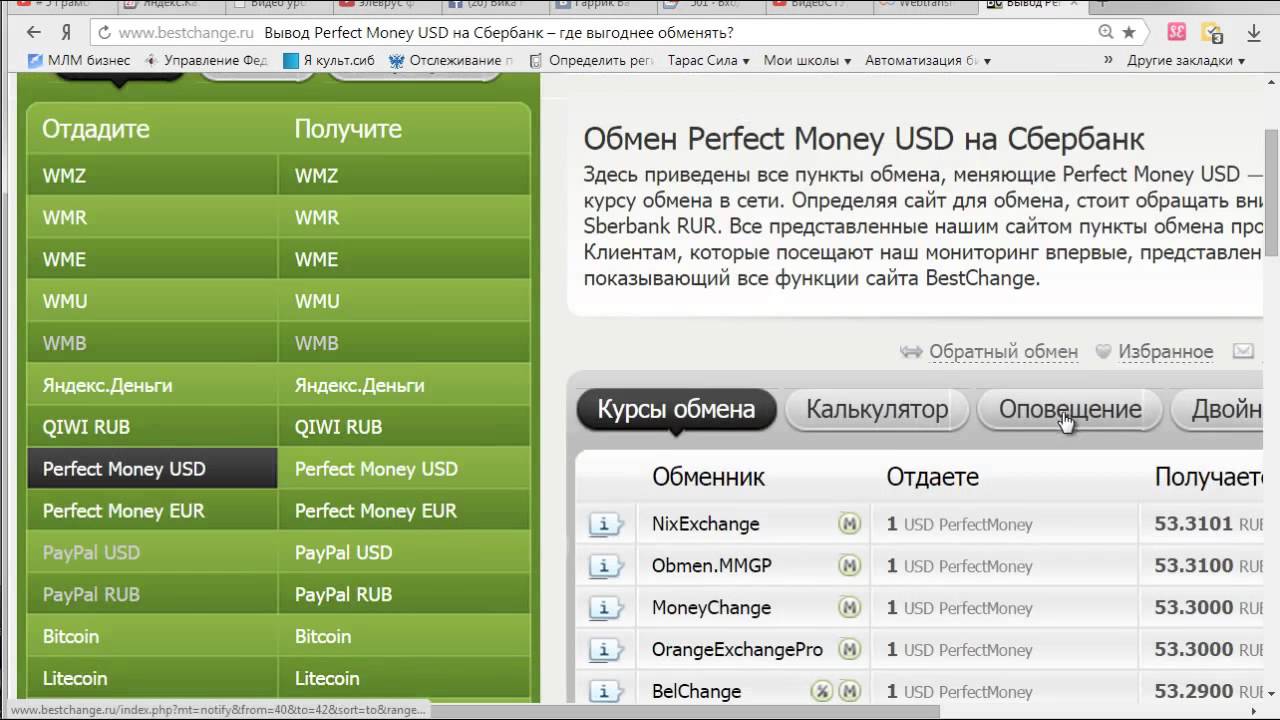1280x720 pixels.
Task: Click the M badge beside Obmen.MMGP
Action: click(849, 566)
